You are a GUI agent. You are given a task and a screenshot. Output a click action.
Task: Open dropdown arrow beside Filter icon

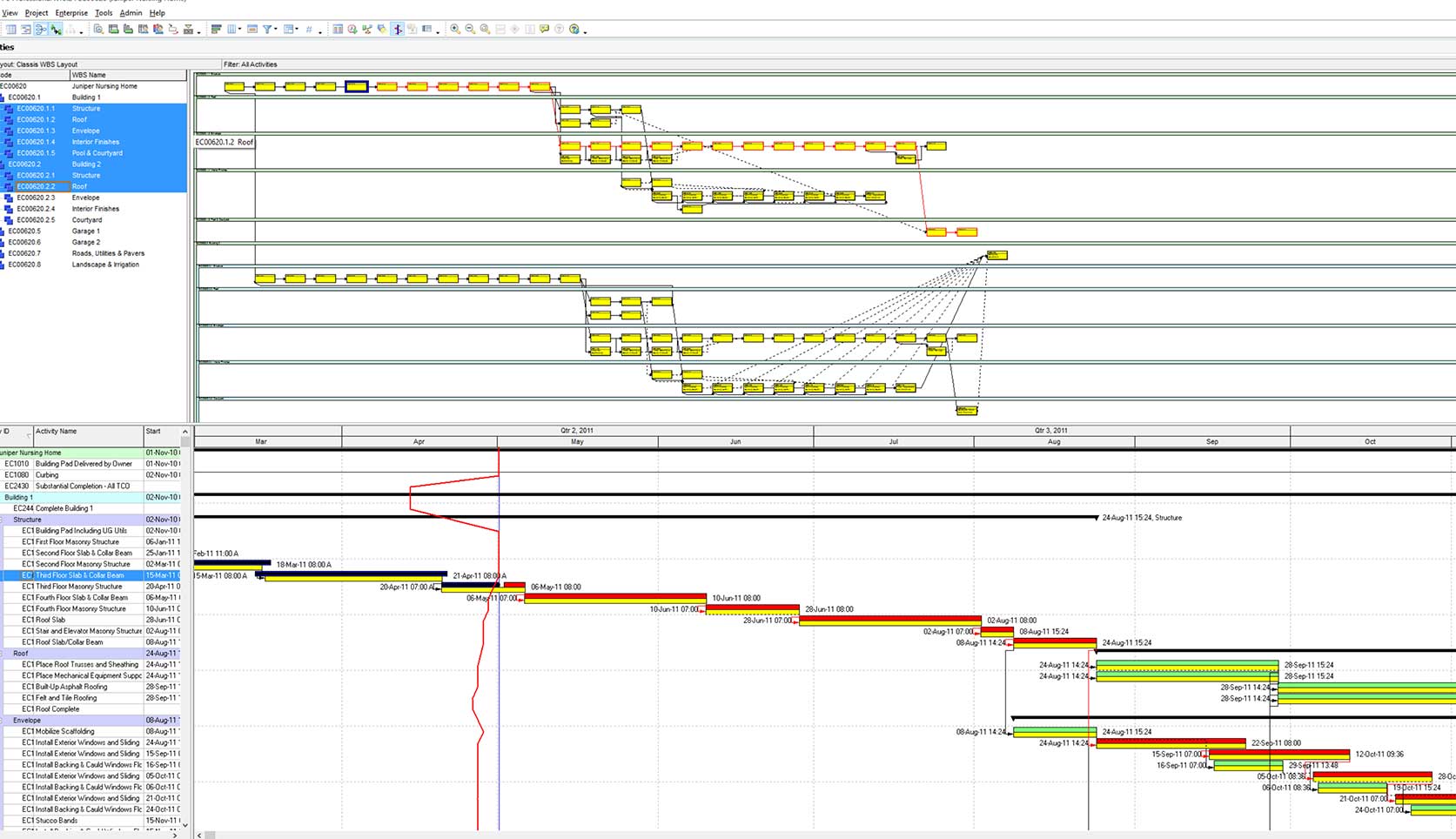tap(275, 29)
